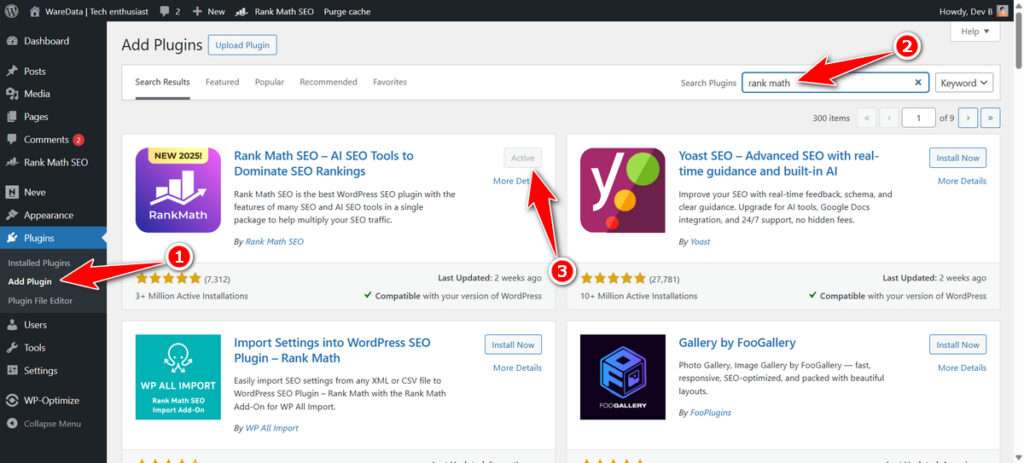Install the Yoast SEO plugin
1024x463 pixels.
click(x=957, y=158)
